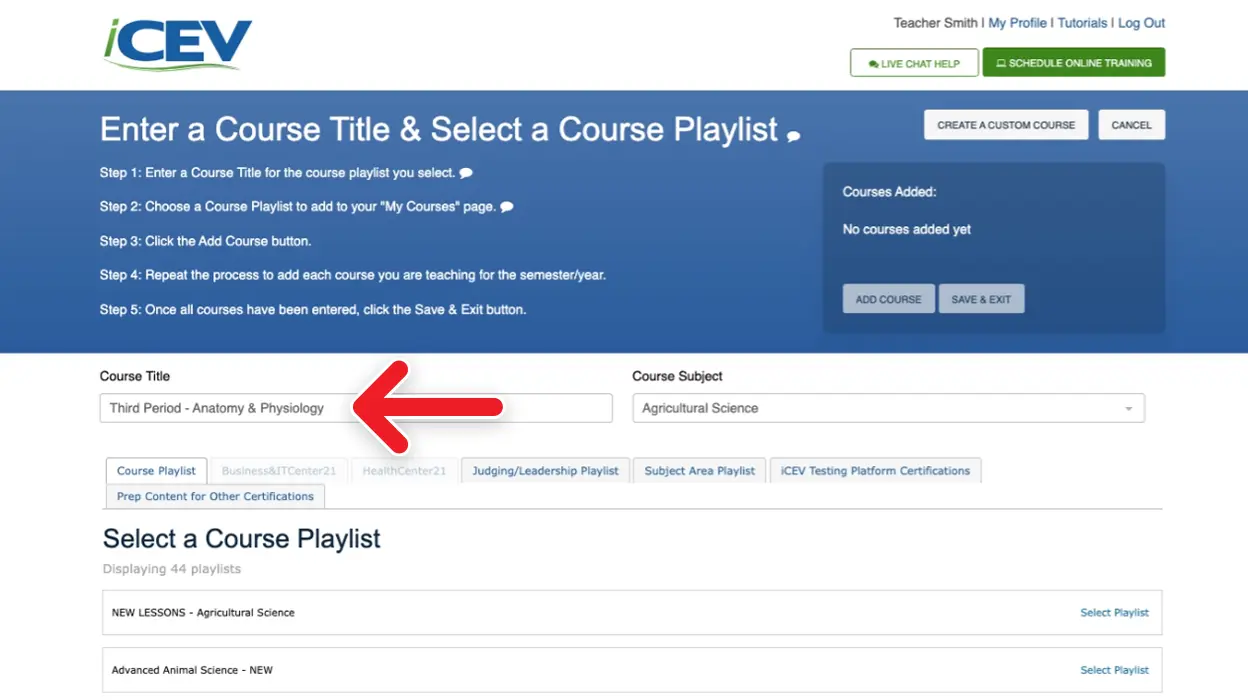
Task: Open Live Chat Help
Action: (914, 63)
